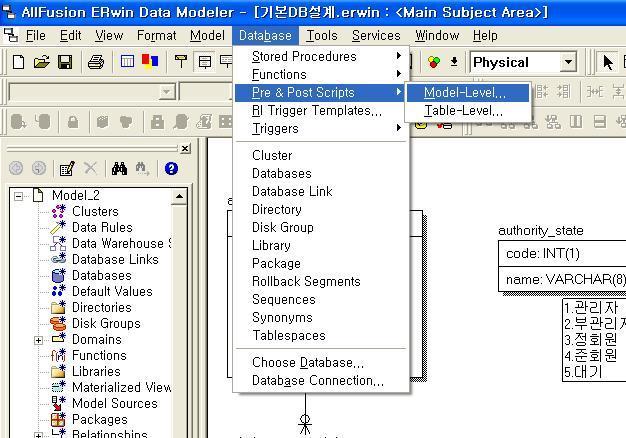Click the Open folder icon
Viewport: 626px width, 438px height.
tap(42, 62)
